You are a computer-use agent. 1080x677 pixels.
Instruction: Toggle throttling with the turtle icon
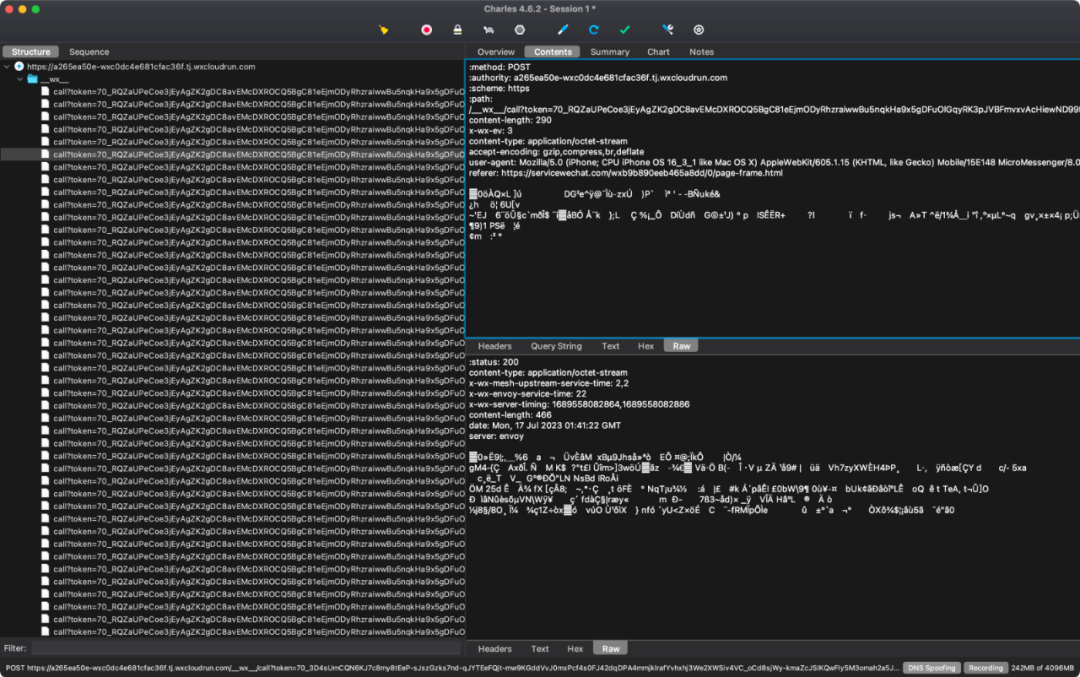tap(488, 30)
